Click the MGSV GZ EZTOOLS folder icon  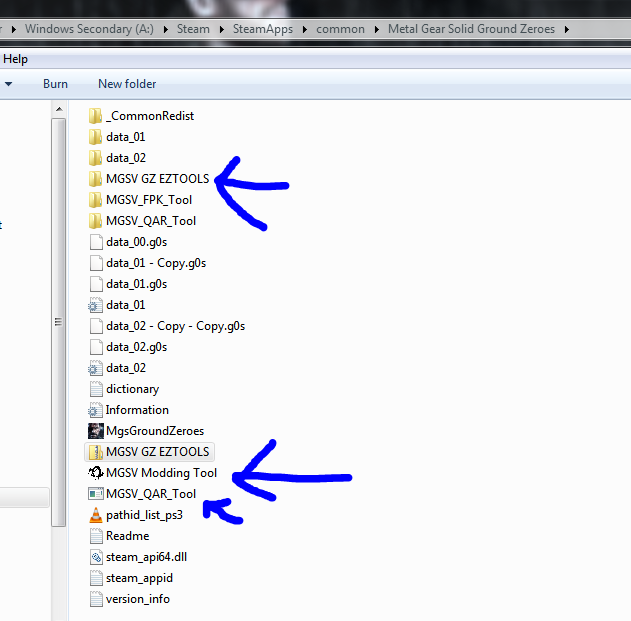(x=95, y=179)
